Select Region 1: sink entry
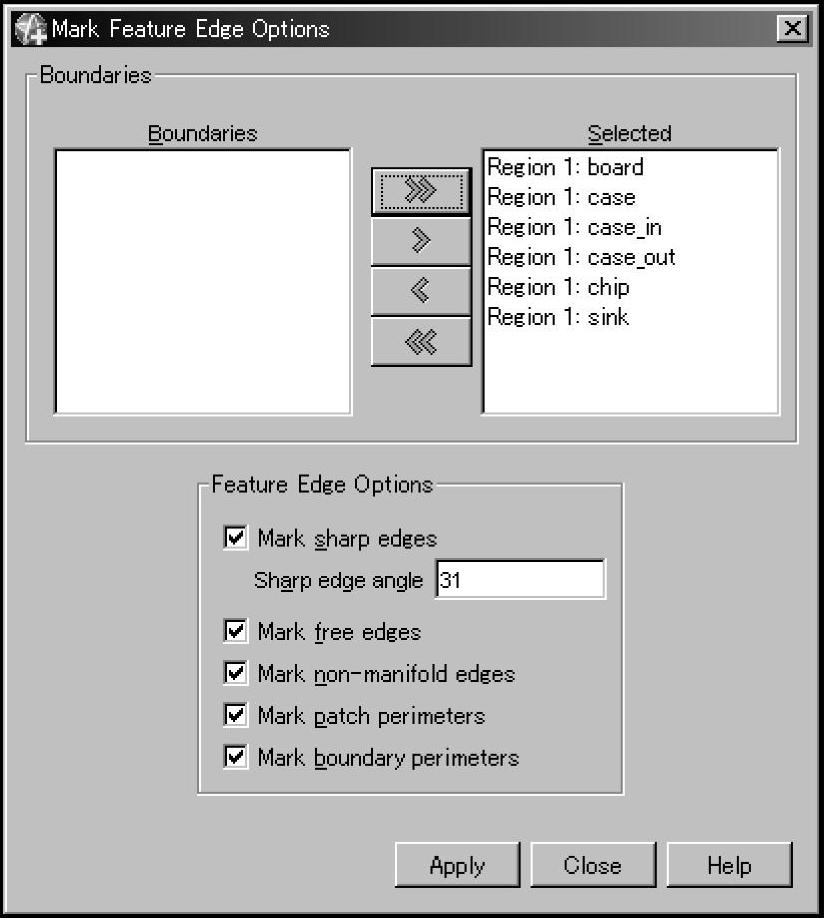 (558, 317)
